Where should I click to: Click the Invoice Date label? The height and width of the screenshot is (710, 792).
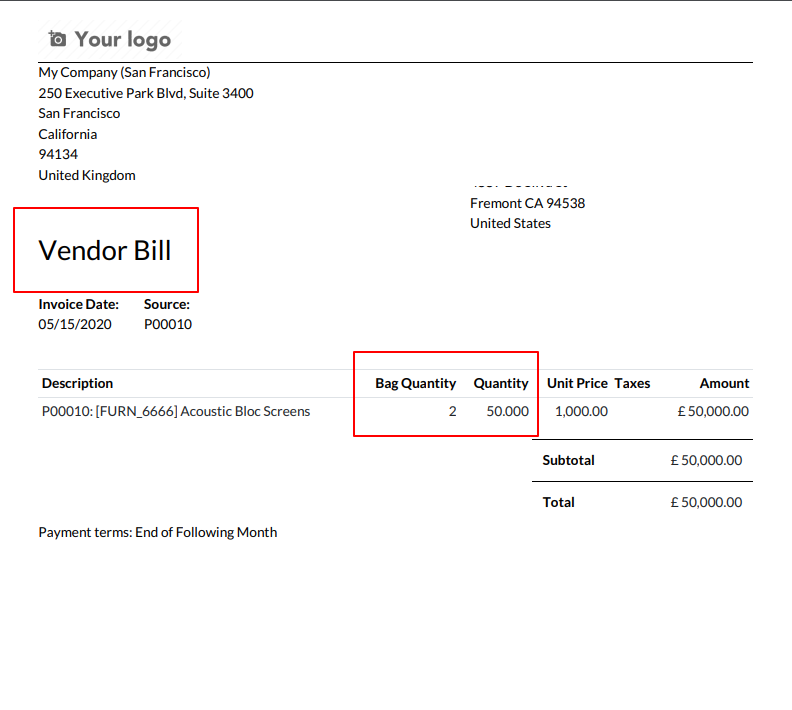tap(78, 304)
